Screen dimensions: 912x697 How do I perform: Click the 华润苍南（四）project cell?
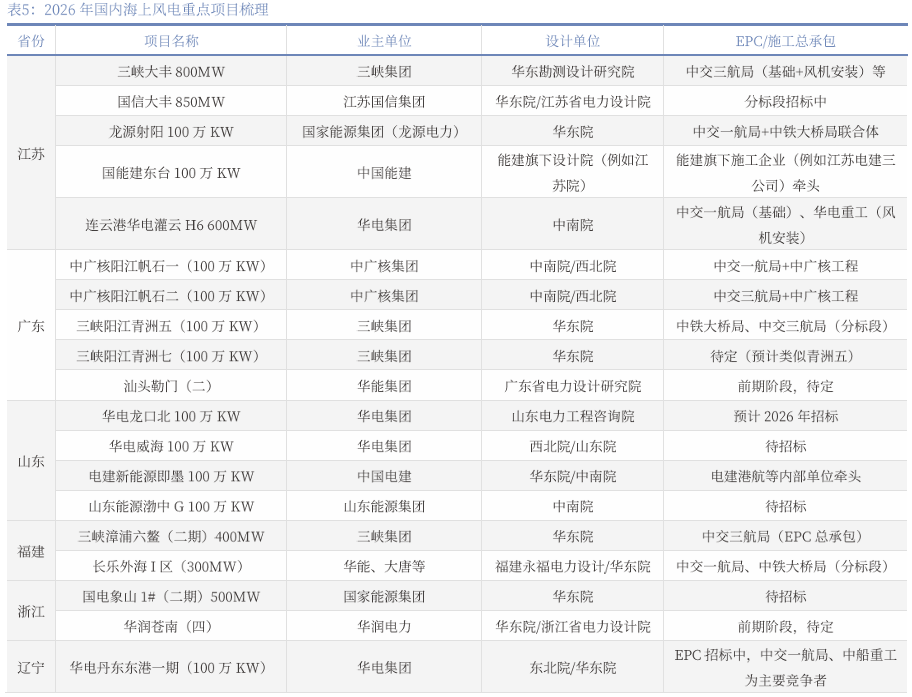(x=171, y=626)
